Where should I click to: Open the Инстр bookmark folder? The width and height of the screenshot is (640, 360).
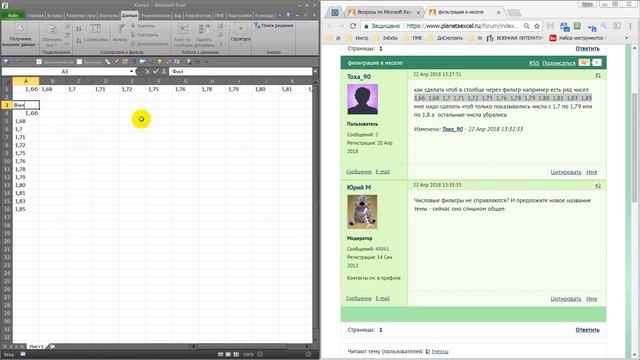point(357,38)
